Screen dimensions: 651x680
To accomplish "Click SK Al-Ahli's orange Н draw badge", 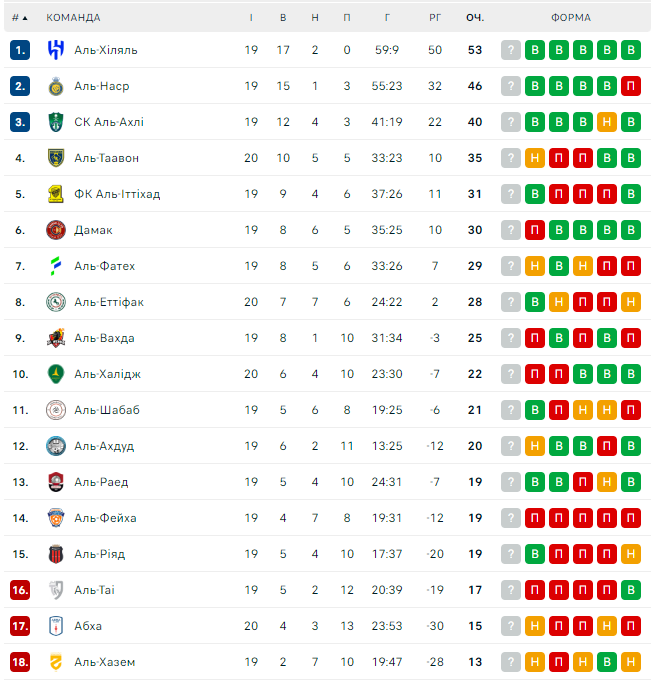I will (606, 122).
